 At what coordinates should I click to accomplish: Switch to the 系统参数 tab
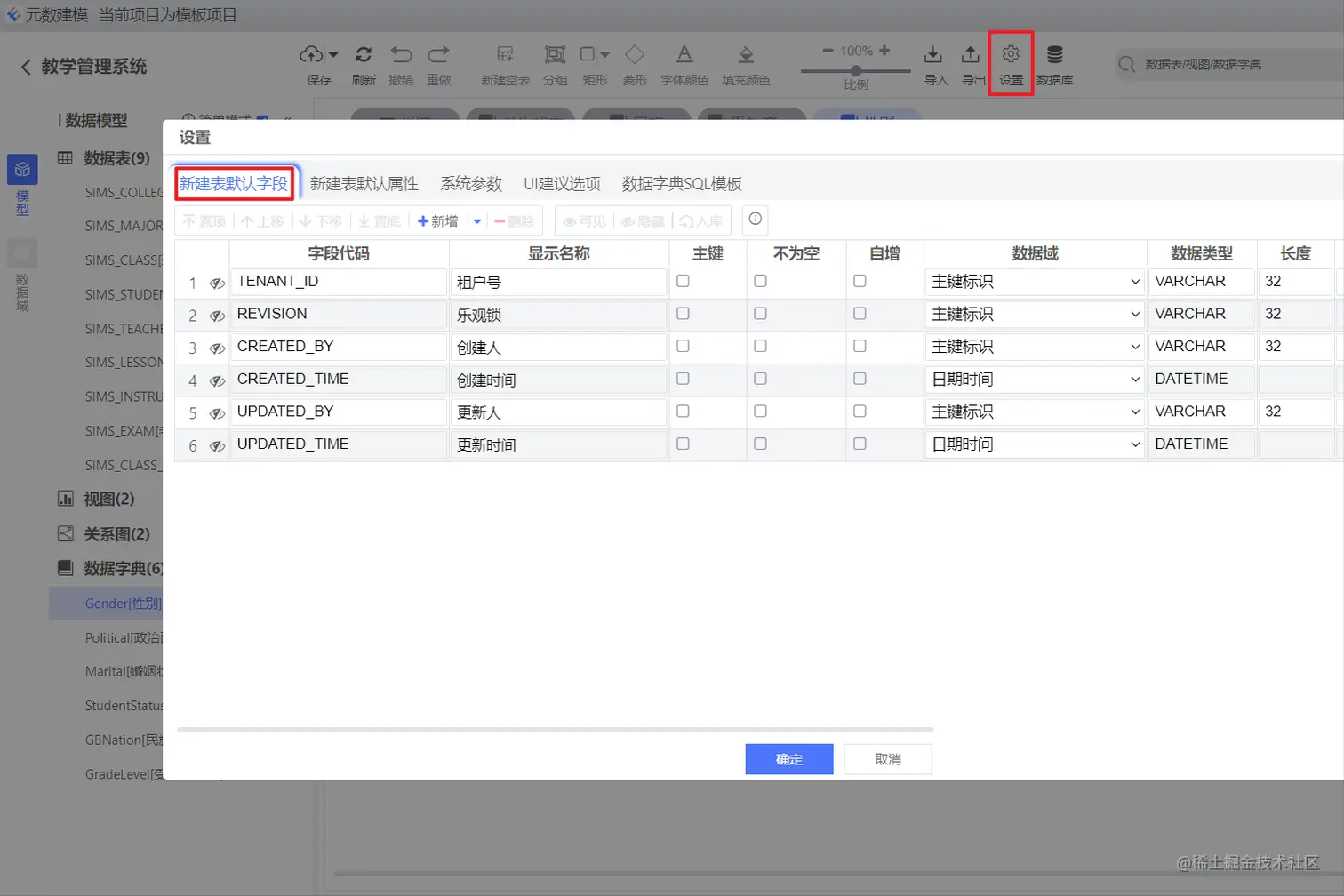pos(472,184)
